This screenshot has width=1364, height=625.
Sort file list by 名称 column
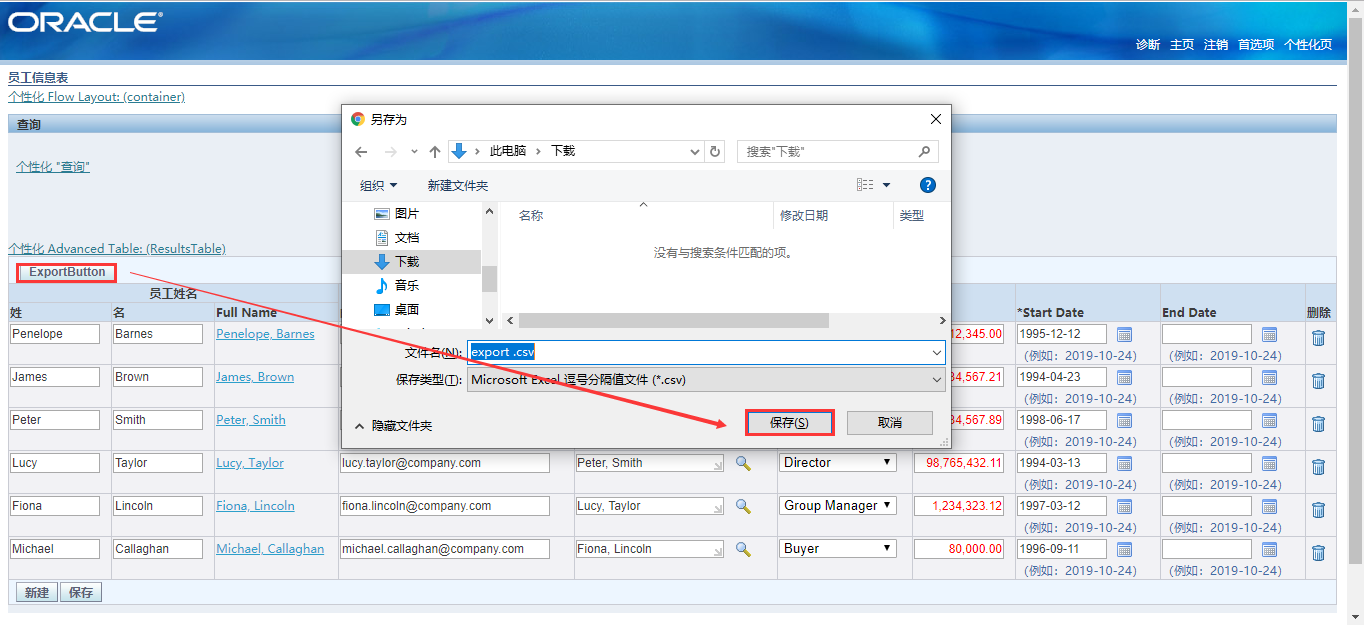(x=531, y=216)
